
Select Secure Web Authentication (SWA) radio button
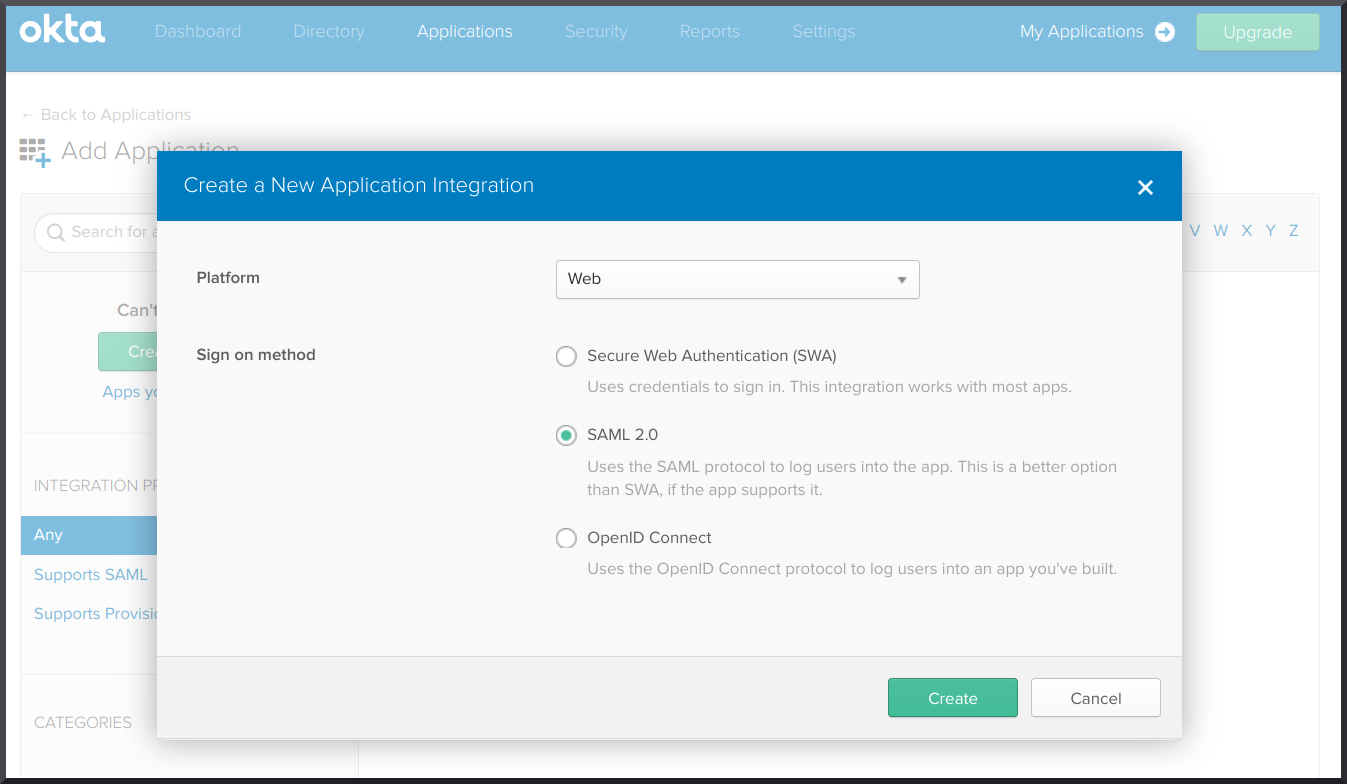tap(566, 356)
